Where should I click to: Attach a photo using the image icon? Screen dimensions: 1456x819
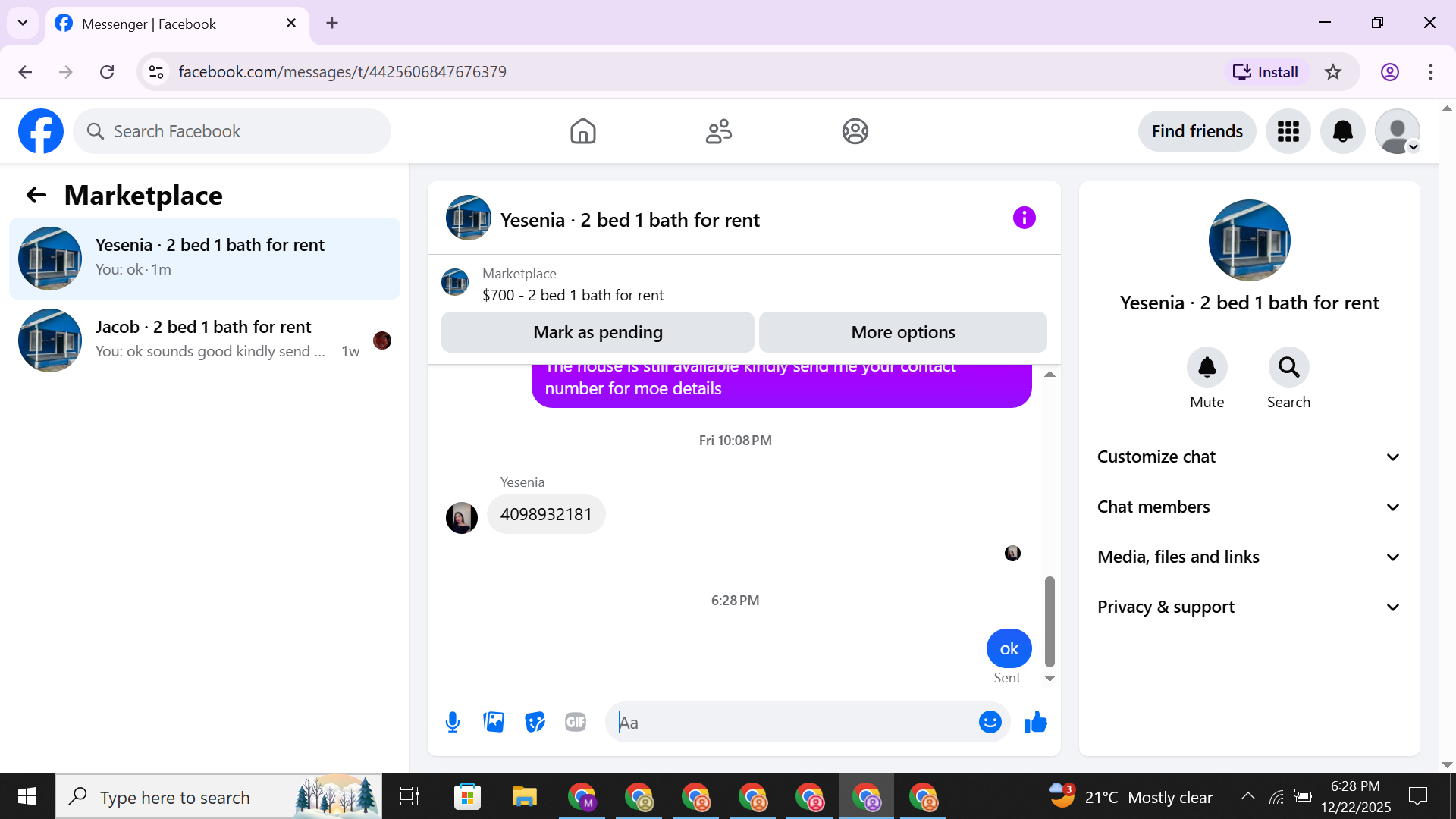pos(494,722)
